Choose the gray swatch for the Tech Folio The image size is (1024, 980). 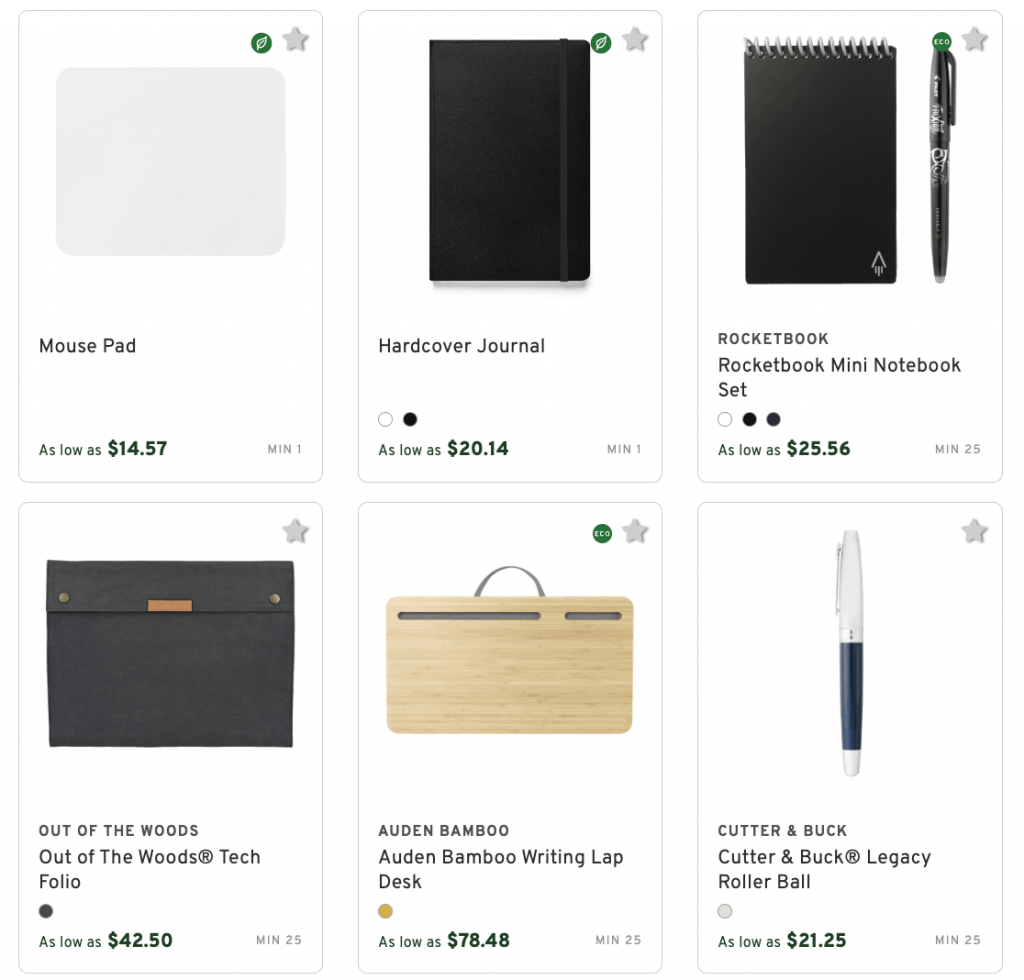(45, 911)
